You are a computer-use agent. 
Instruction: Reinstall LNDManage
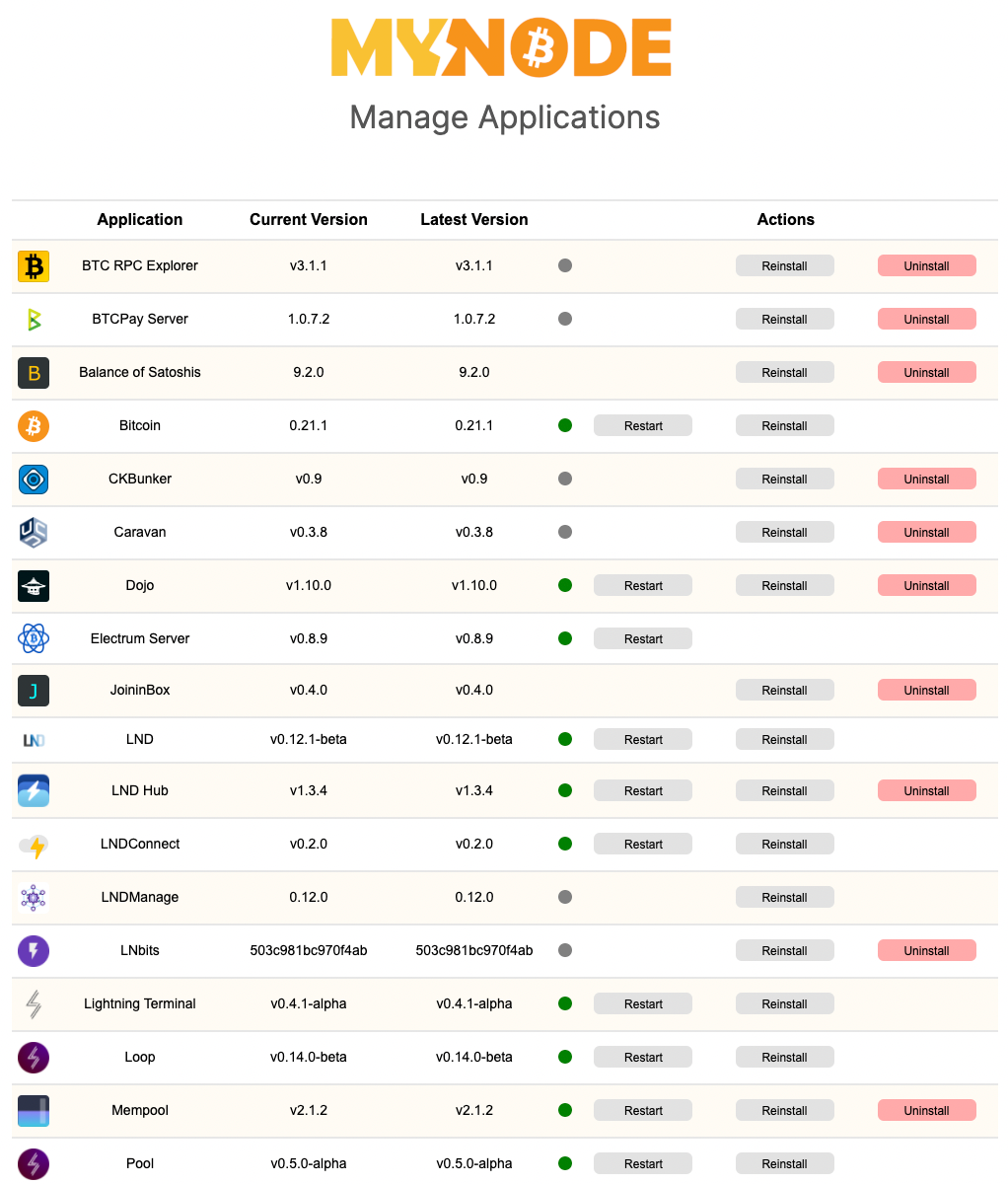point(785,898)
